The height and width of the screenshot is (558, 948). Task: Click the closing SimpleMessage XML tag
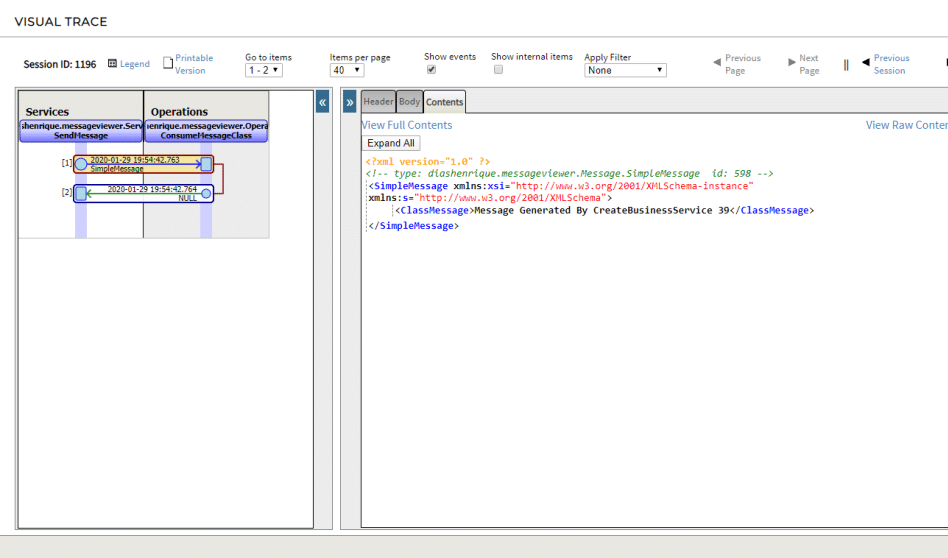(414, 225)
